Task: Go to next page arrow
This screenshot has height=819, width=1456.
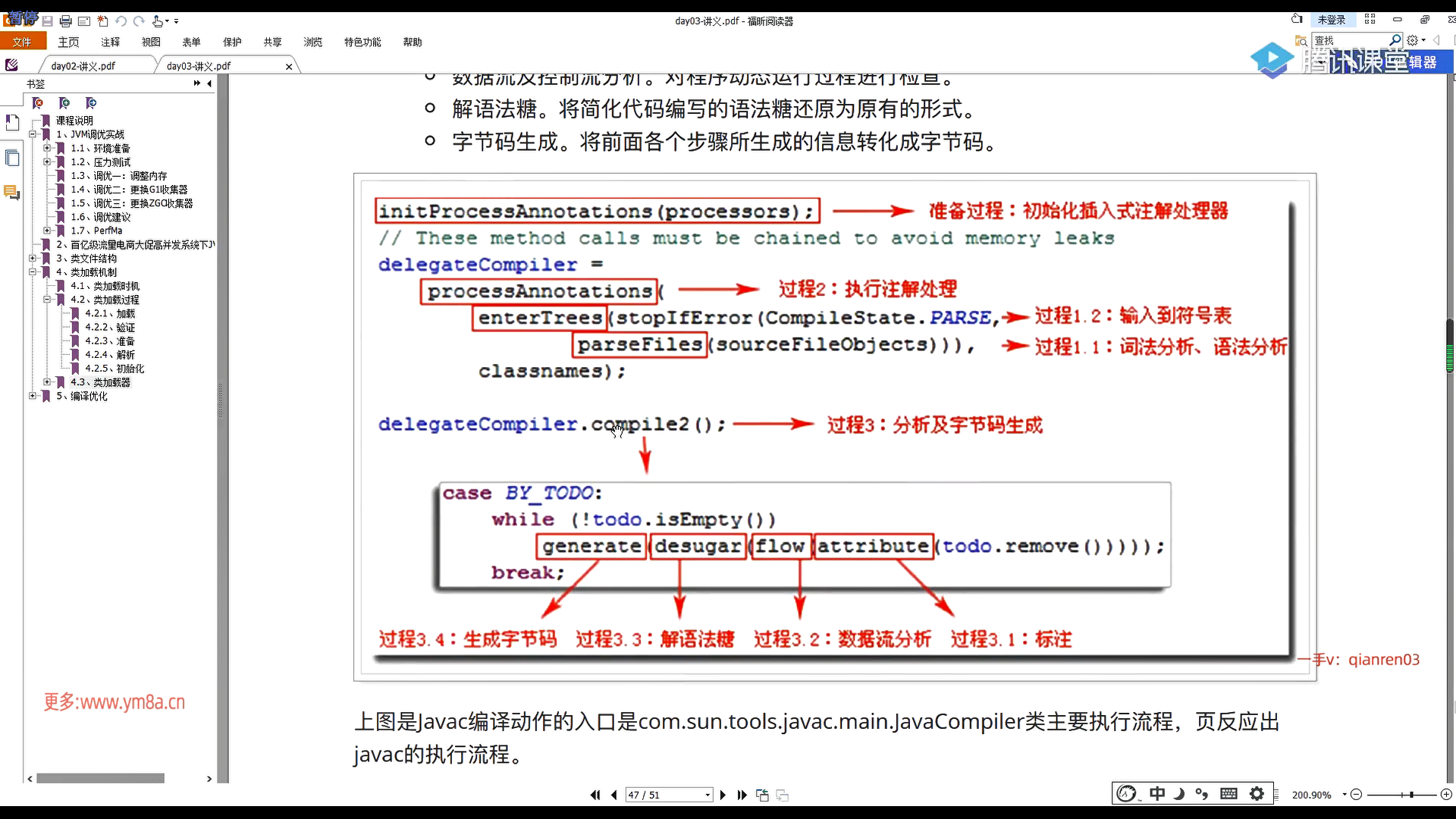Action: coord(723,795)
